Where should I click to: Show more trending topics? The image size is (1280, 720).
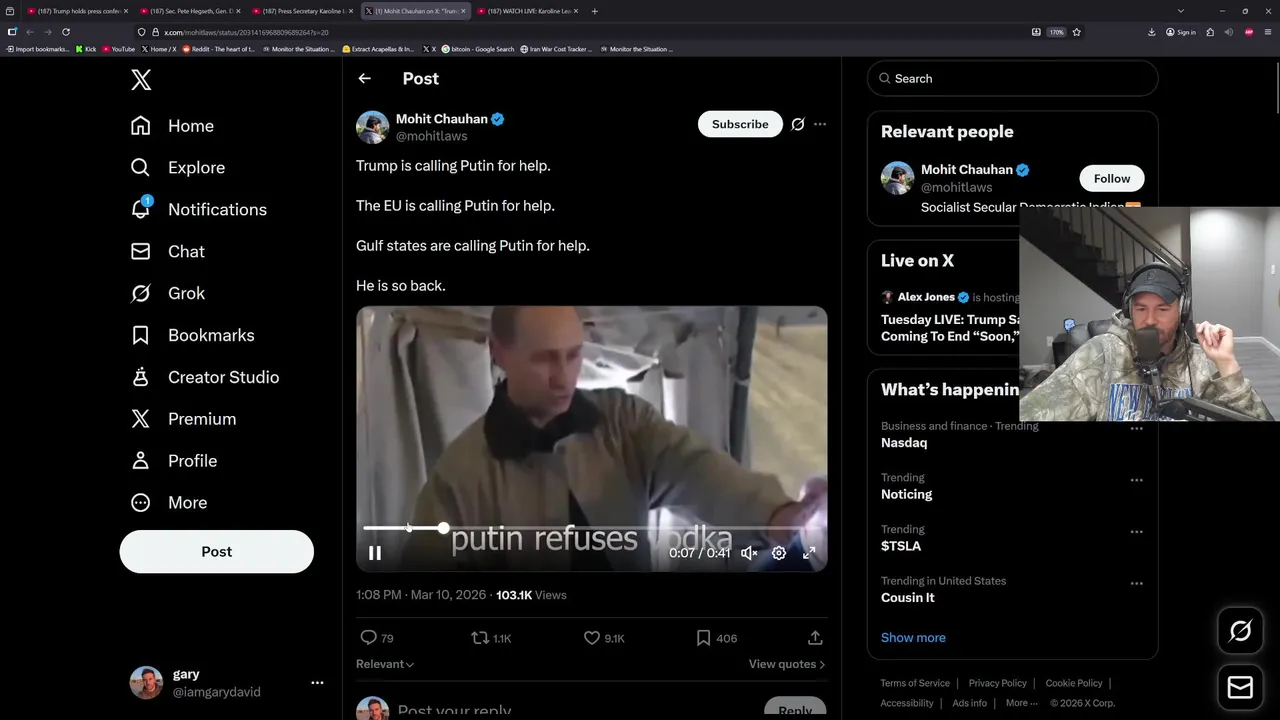tap(913, 637)
